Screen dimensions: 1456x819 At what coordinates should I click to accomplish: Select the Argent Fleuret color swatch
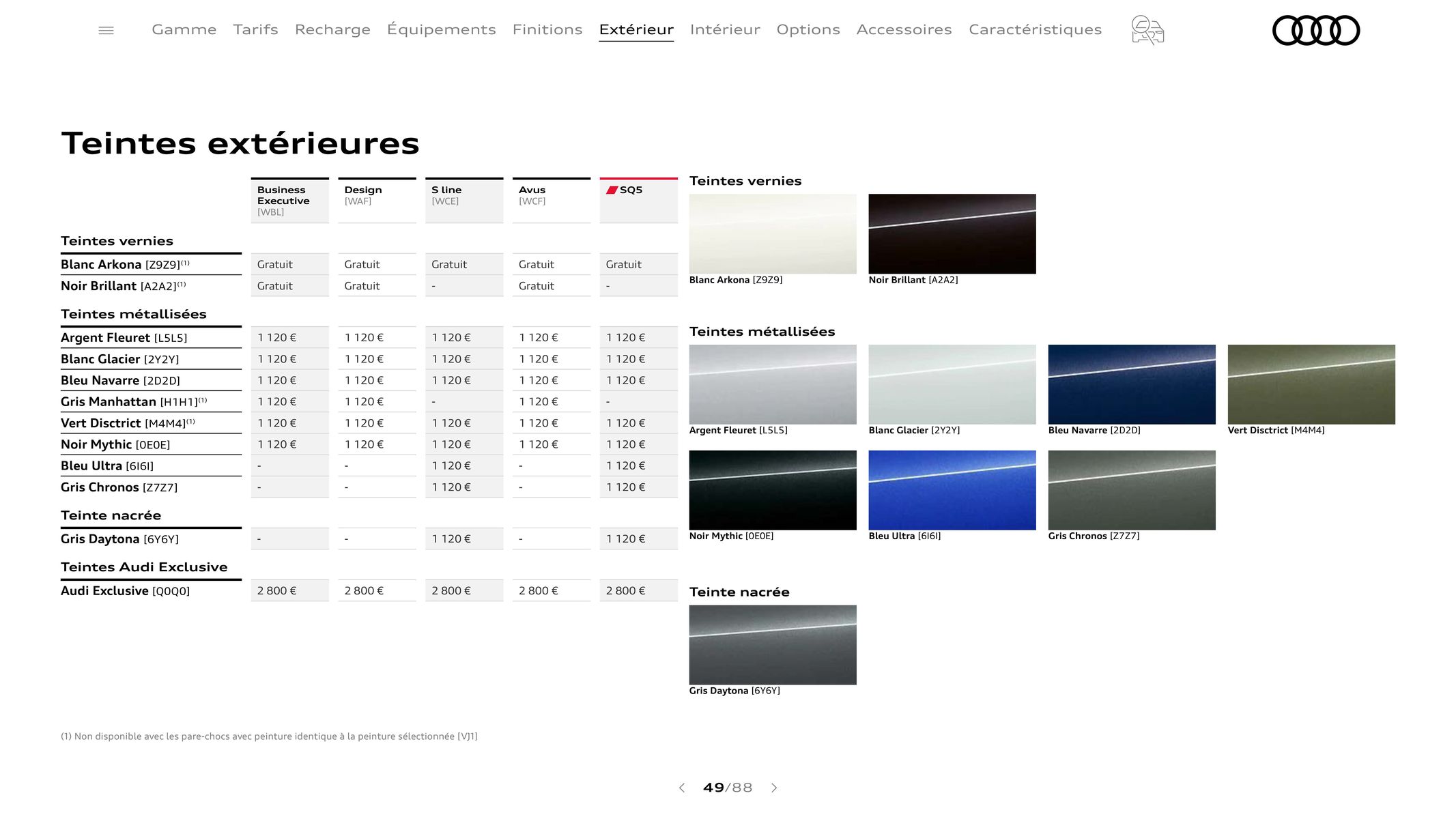773,384
